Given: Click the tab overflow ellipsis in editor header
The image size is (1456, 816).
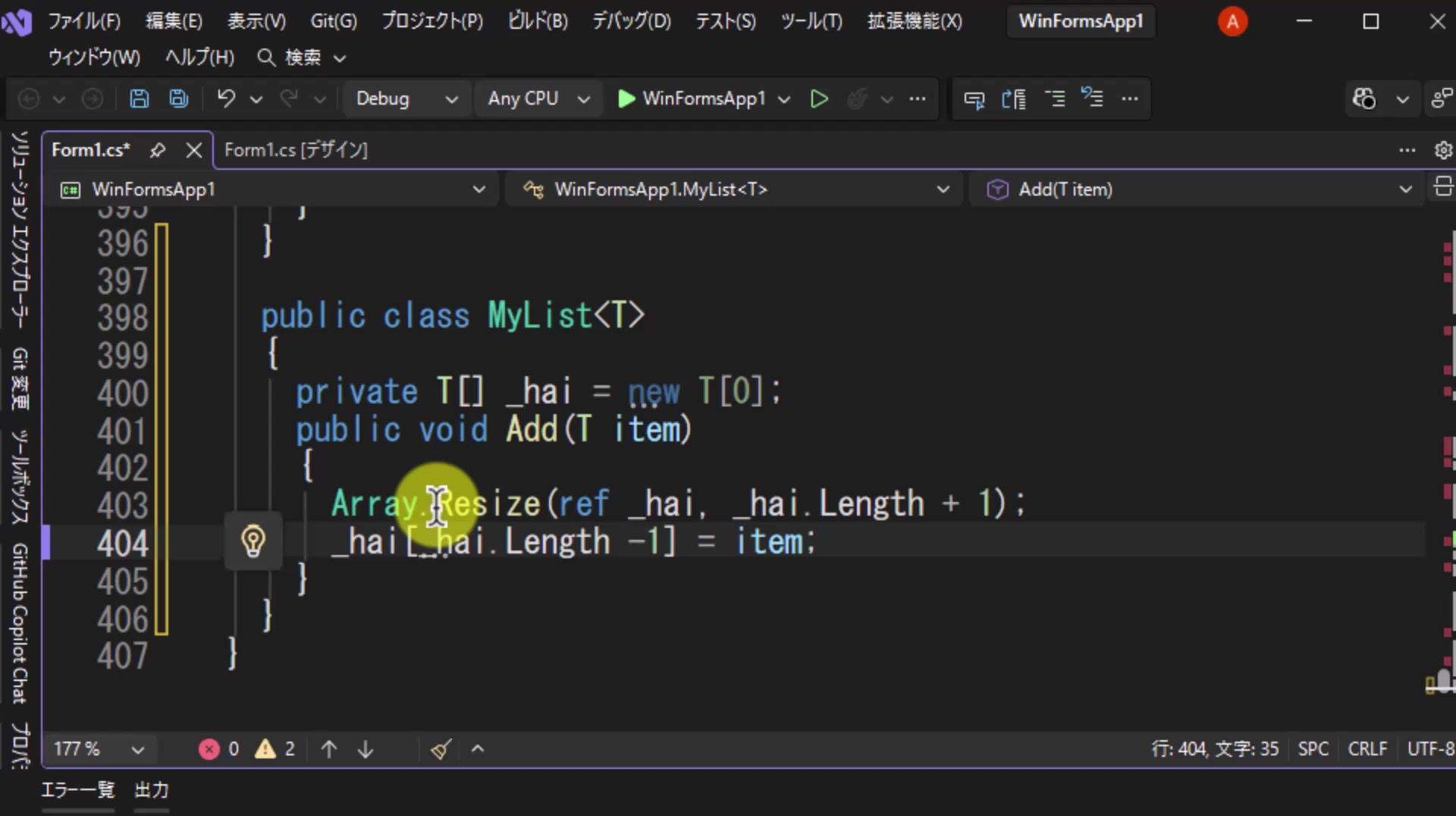Looking at the screenshot, I should pos(1407,150).
